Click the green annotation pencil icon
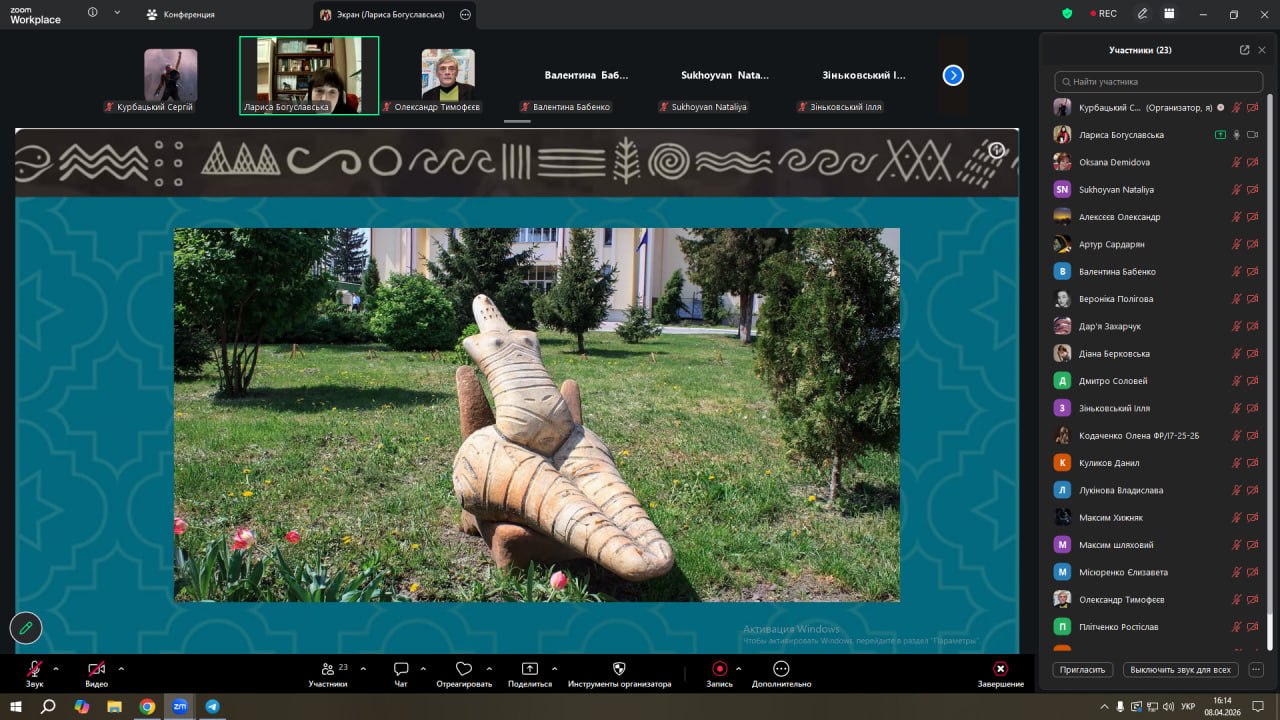Viewport: 1280px width, 720px height. 26,628
